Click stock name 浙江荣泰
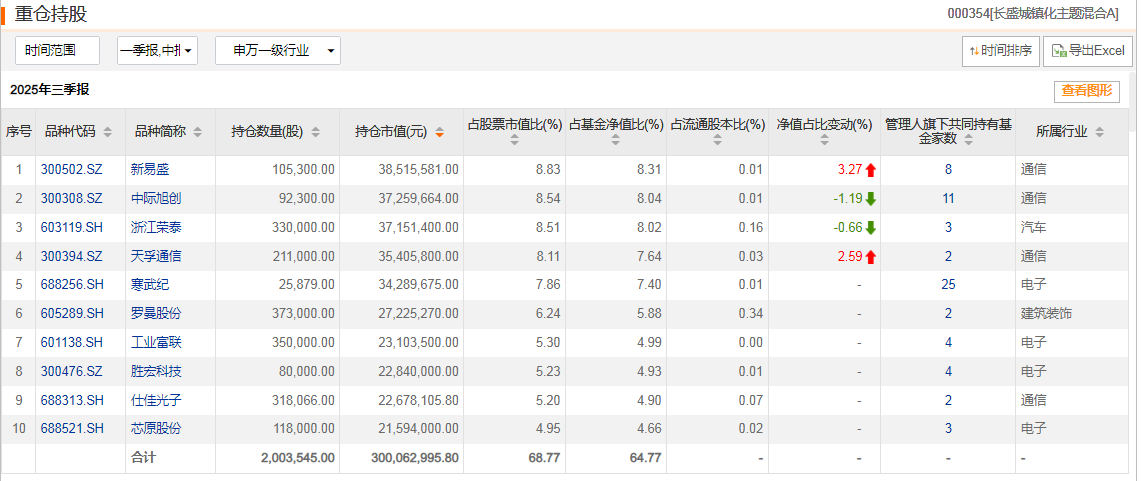Screen dimensions: 1143x481 (156, 227)
